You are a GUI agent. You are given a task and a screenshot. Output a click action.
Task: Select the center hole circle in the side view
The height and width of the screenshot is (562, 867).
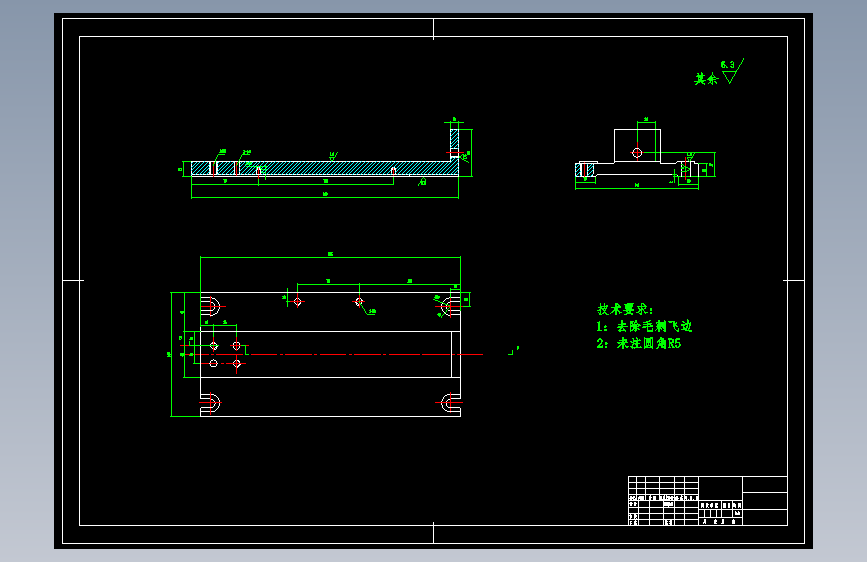click(637, 153)
